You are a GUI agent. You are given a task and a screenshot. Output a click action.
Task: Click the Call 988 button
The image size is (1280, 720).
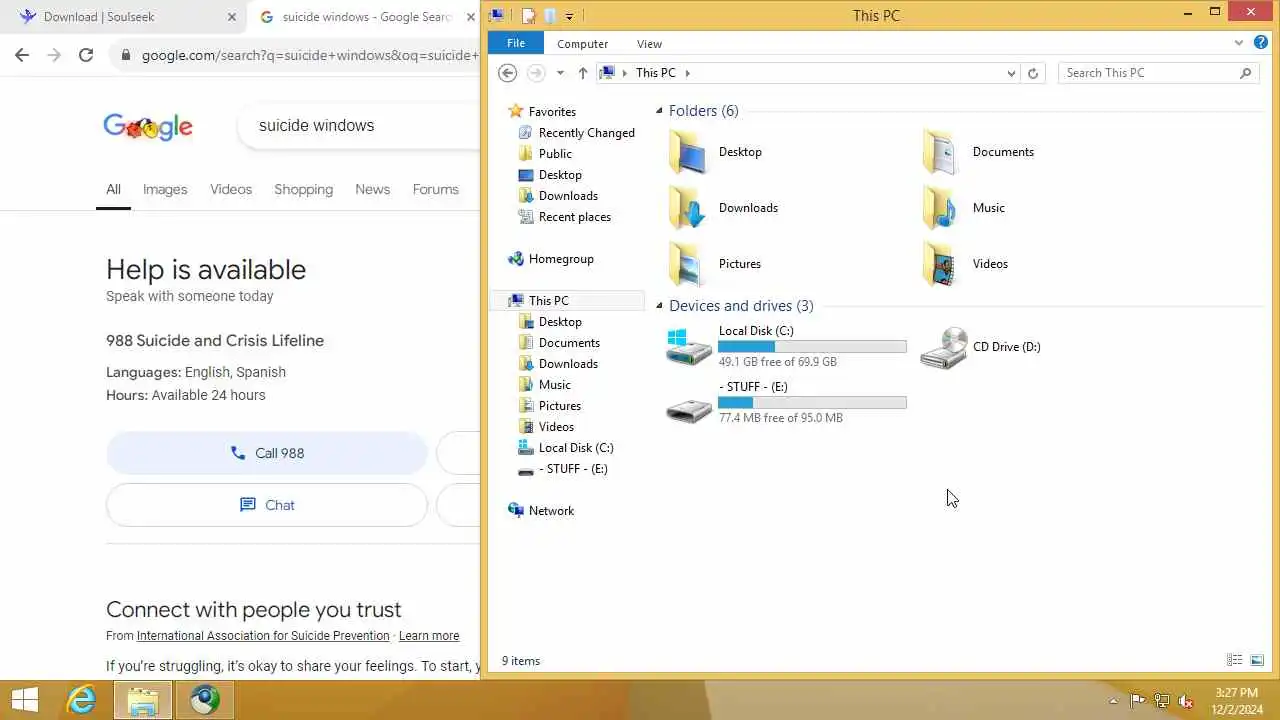(x=267, y=453)
